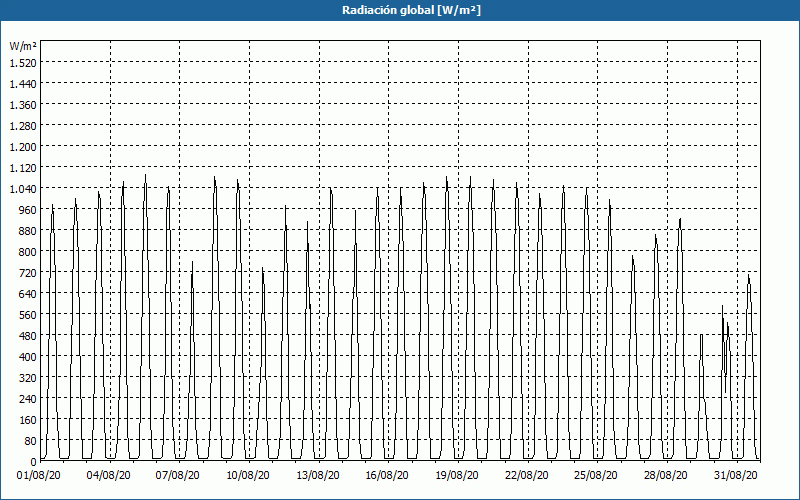
Task: Click the 01/08/20 date label
Action: (39, 475)
